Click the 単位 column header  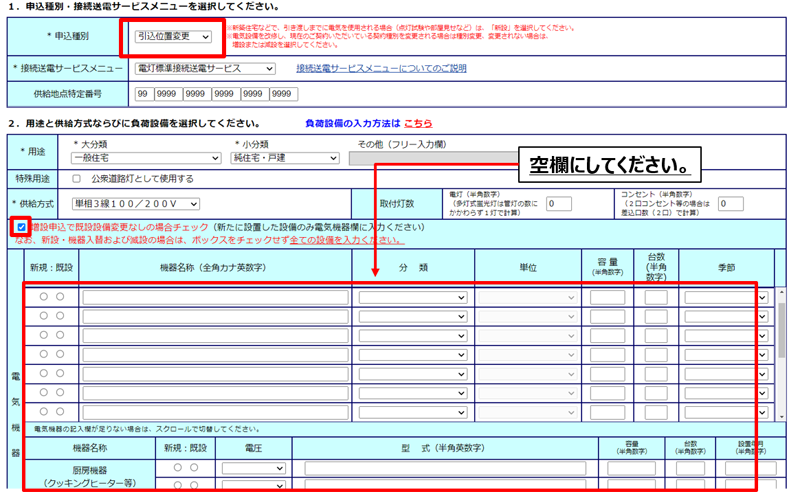(x=528, y=267)
